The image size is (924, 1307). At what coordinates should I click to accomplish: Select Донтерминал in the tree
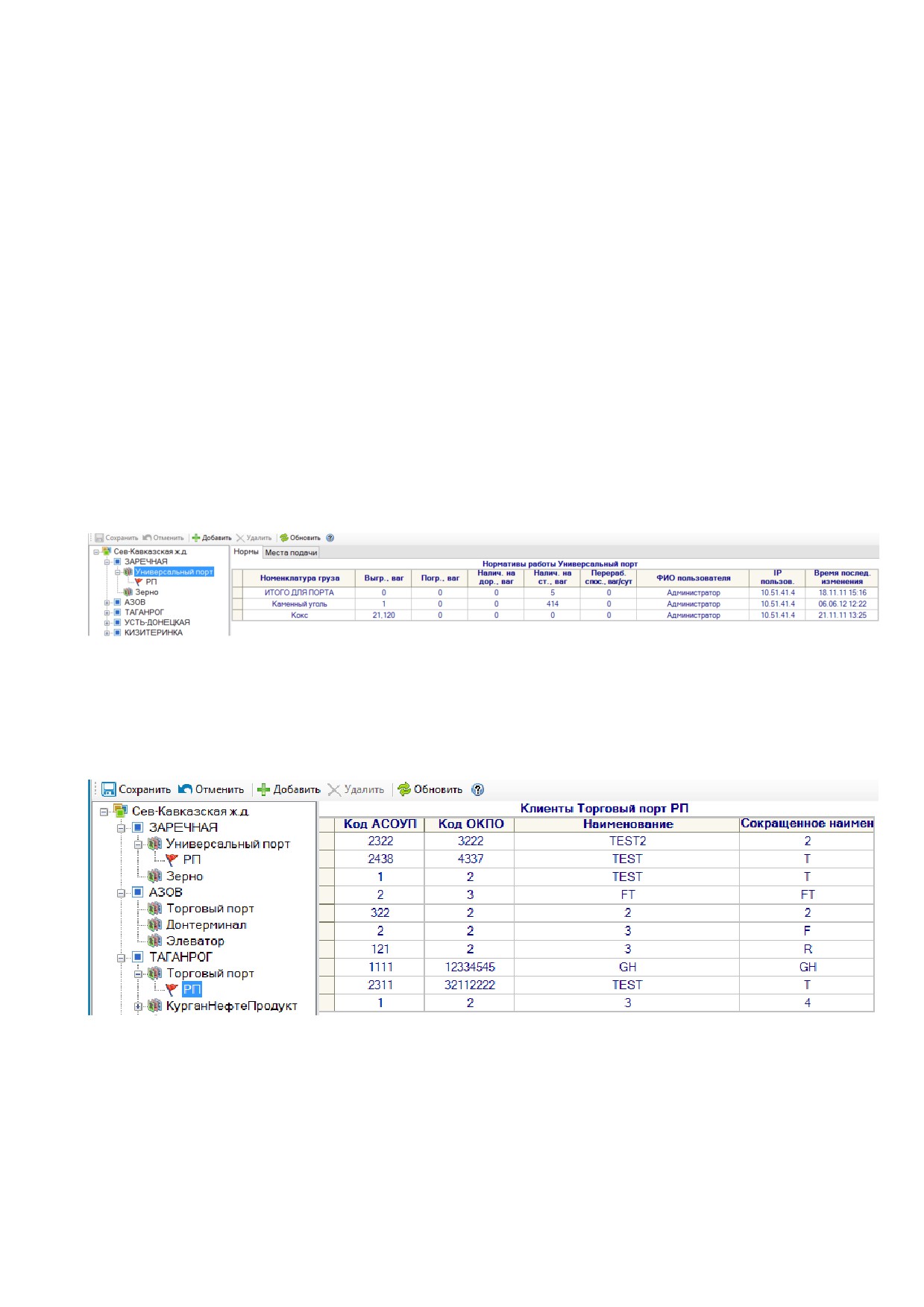206,925
